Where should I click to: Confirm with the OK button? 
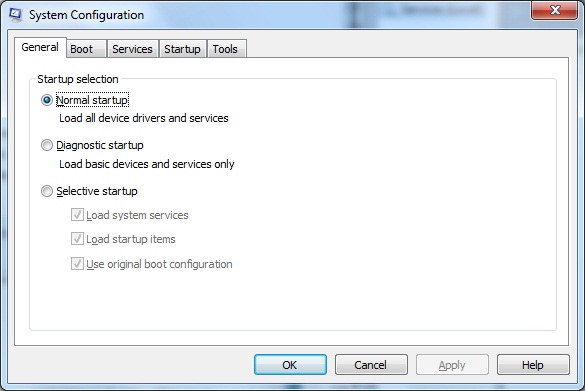point(290,365)
